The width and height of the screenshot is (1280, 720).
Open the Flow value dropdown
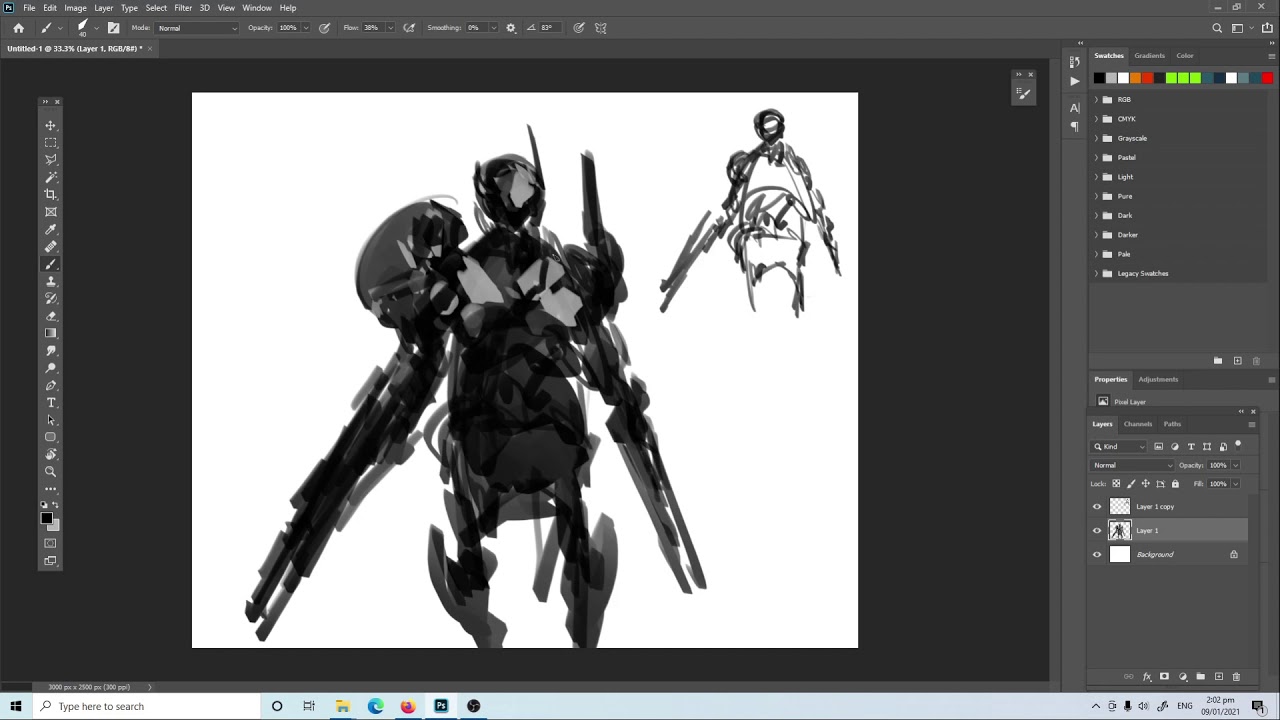[390, 28]
